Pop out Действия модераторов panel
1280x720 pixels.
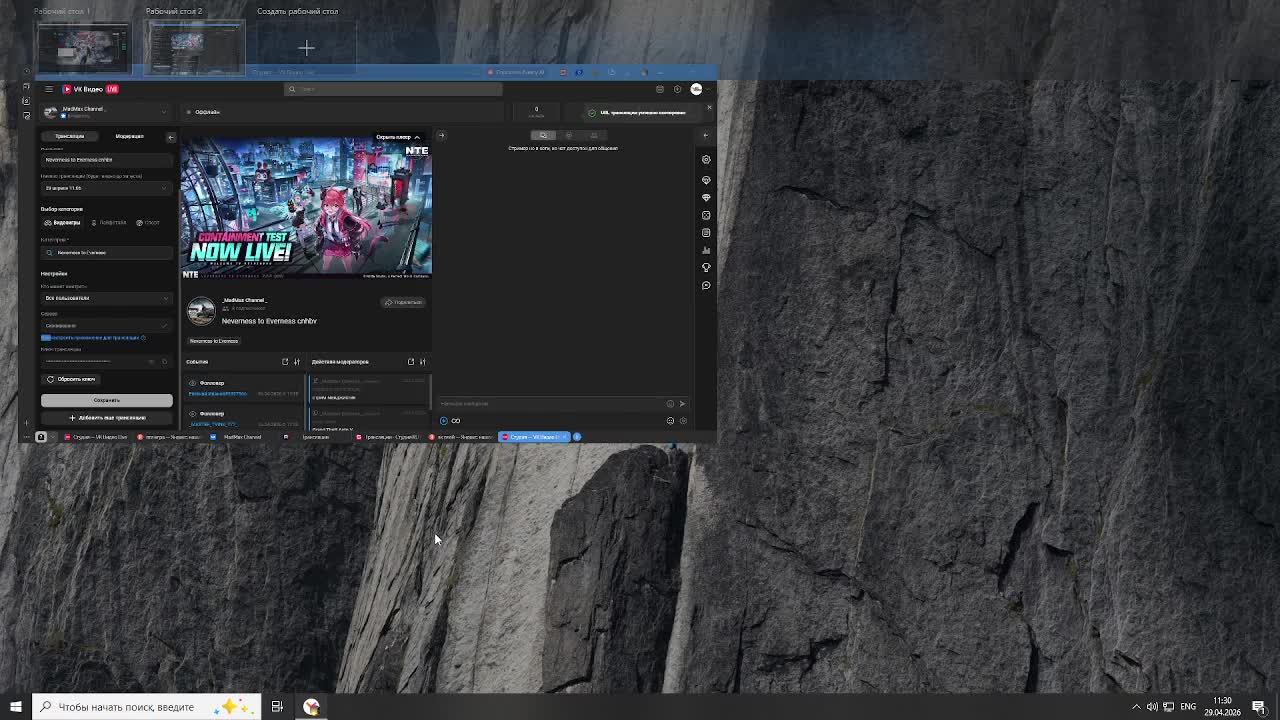click(410, 362)
